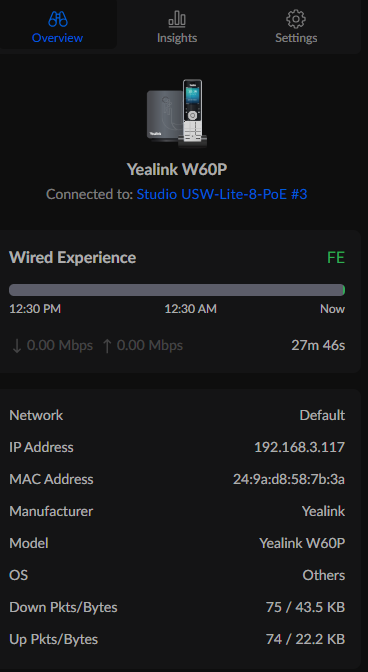Click the green FE status label

click(x=336, y=258)
